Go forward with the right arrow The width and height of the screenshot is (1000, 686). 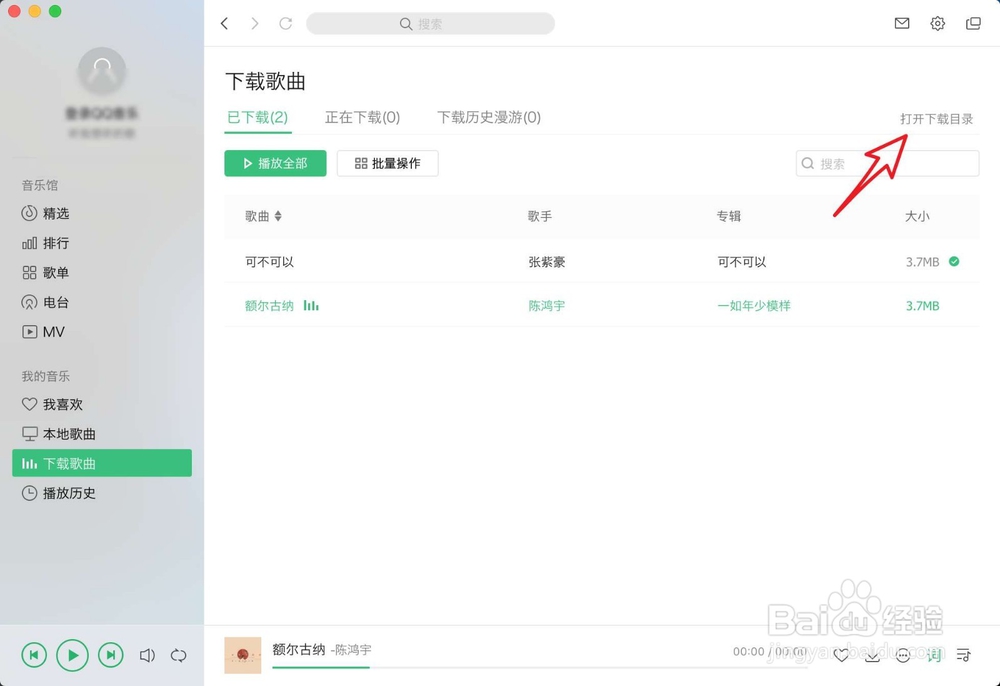tap(255, 24)
